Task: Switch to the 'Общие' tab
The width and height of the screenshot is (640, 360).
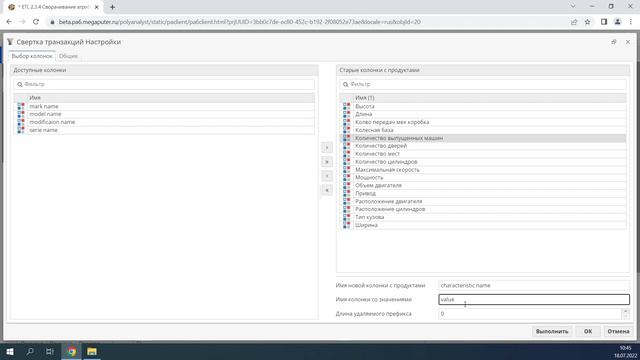Action: 68,56
